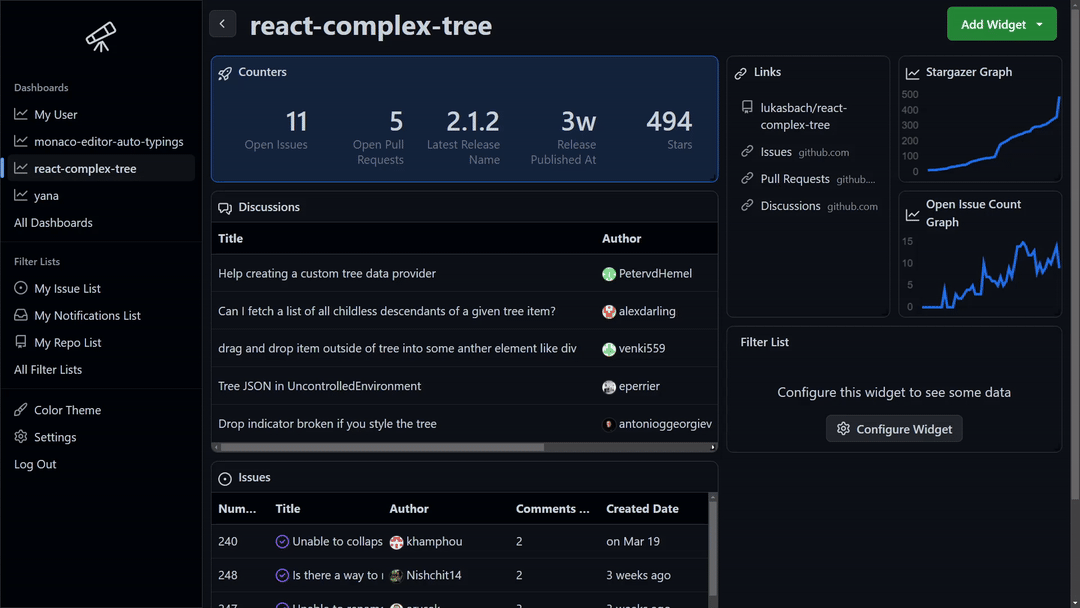The height and width of the screenshot is (608, 1080).
Task: Click repo icon beside lukasbach/react-complex-tree
Action: (747, 107)
